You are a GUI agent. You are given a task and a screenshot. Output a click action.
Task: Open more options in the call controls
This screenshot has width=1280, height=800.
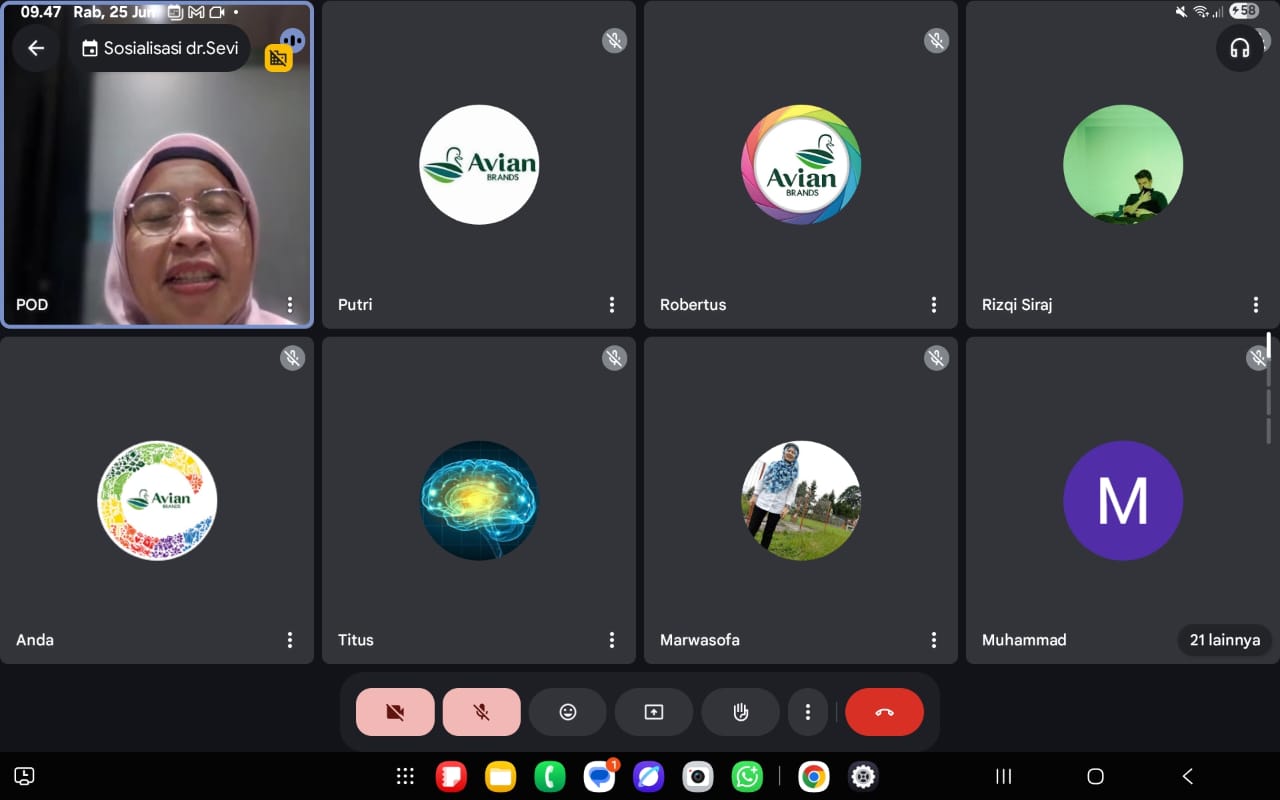[807, 712]
